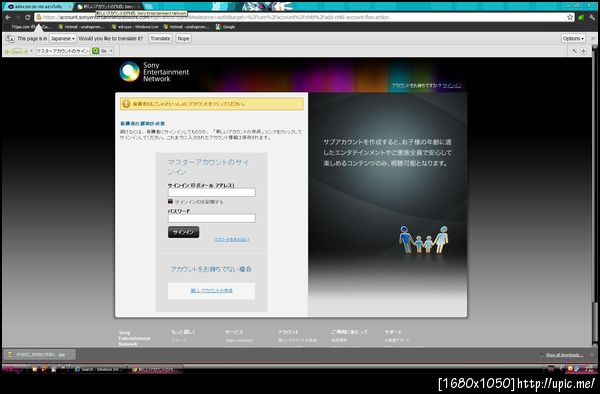The image size is (600, 394).
Task: Click the Search Windows taskbar item
Action: tap(99, 370)
